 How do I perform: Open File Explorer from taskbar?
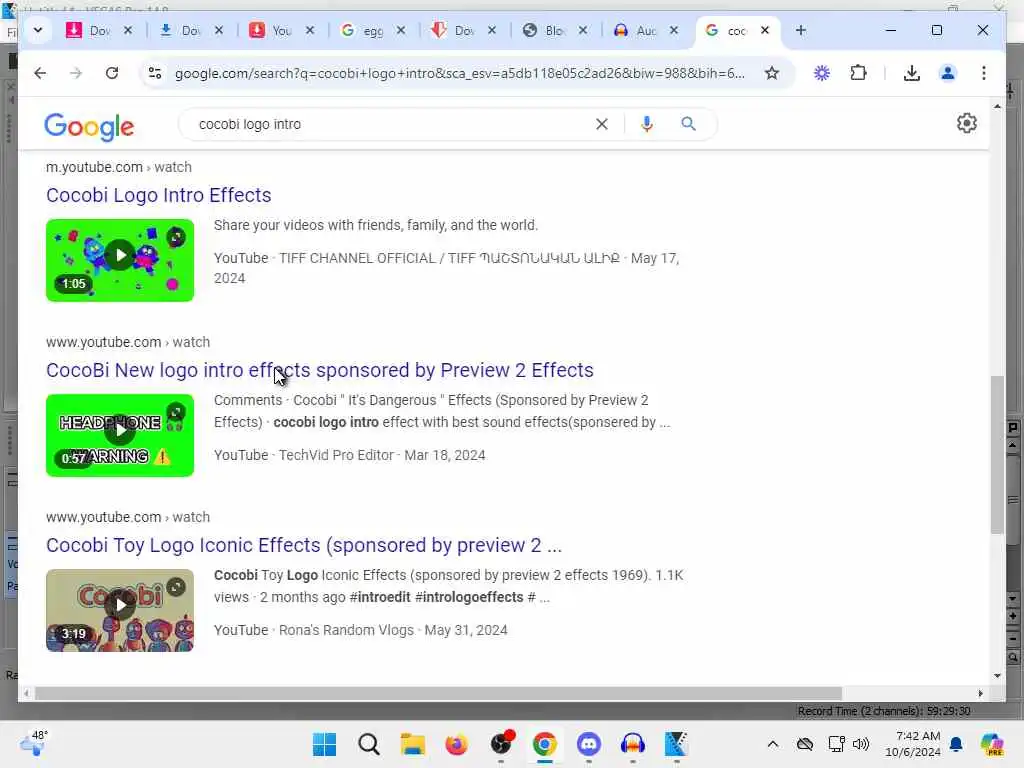pyautogui.click(x=412, y=744)
